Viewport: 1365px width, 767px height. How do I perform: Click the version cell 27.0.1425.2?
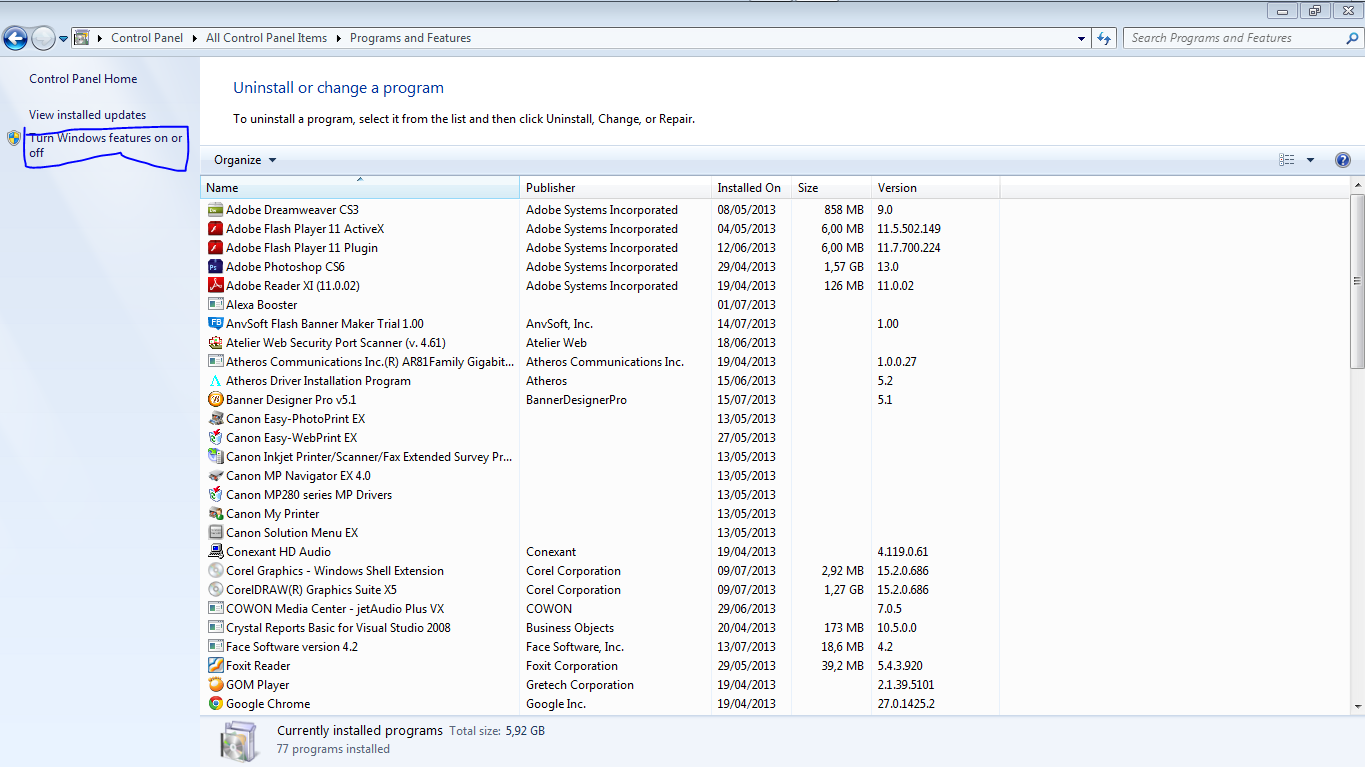click(x=906, y=704)
